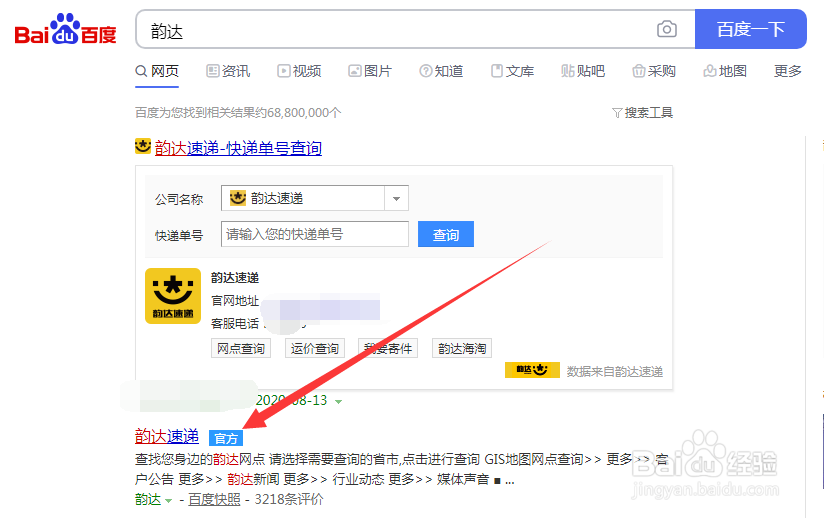Click the 官网地址 label

point(235,301)
